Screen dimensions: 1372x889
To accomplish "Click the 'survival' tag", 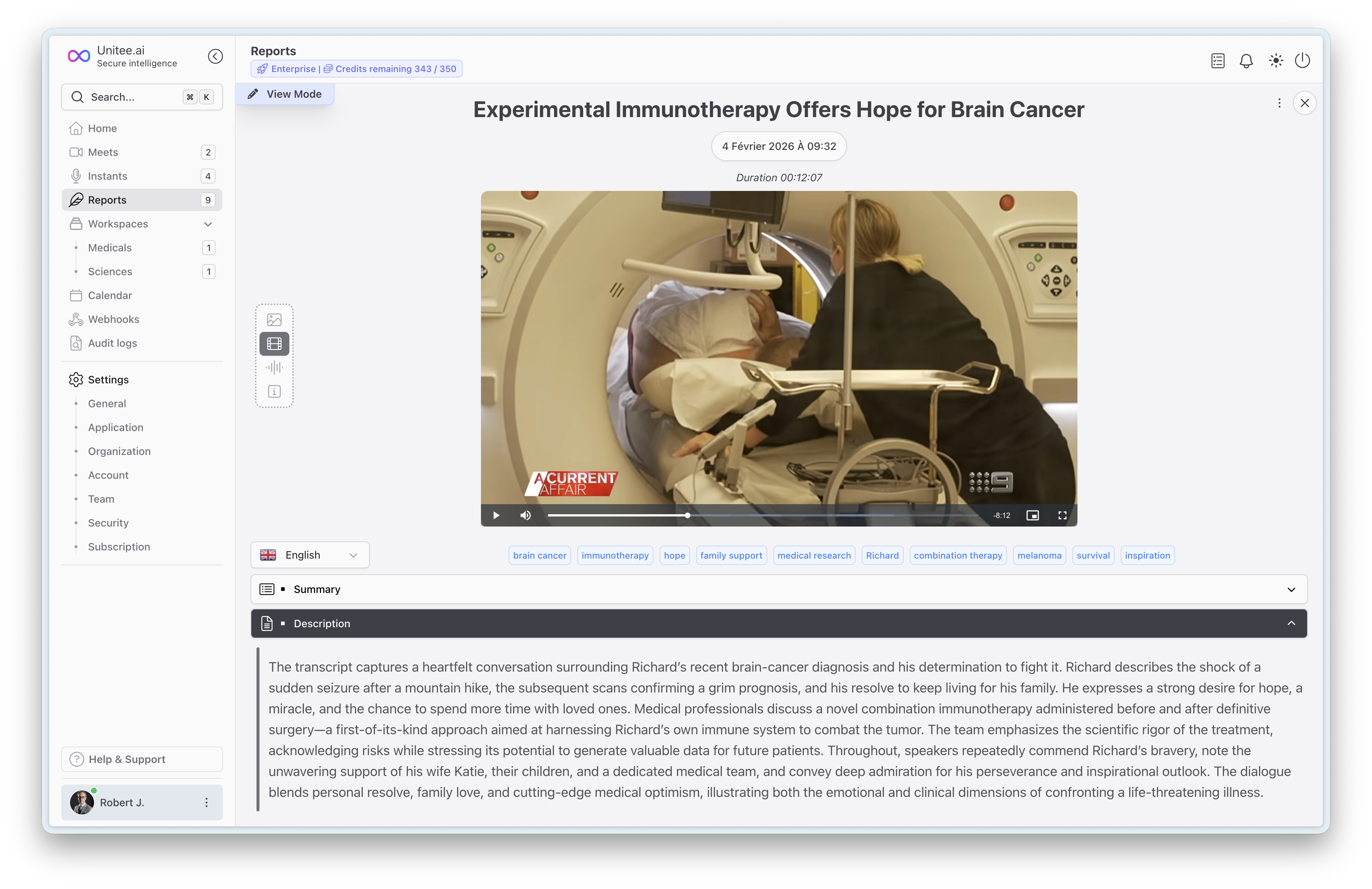I will click(x=1093, y=555).
